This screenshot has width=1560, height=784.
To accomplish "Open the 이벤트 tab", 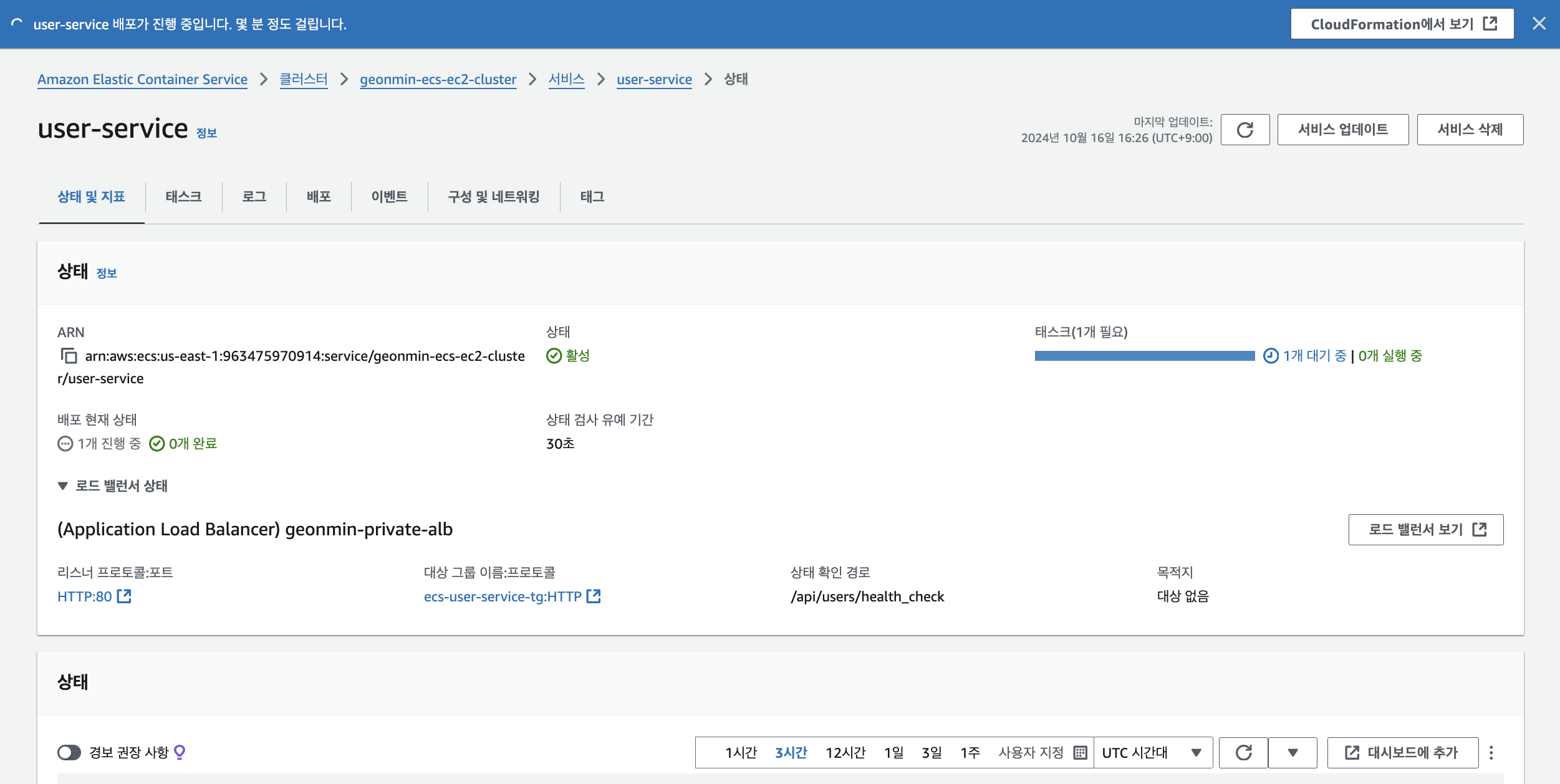I will coord(389,197).
